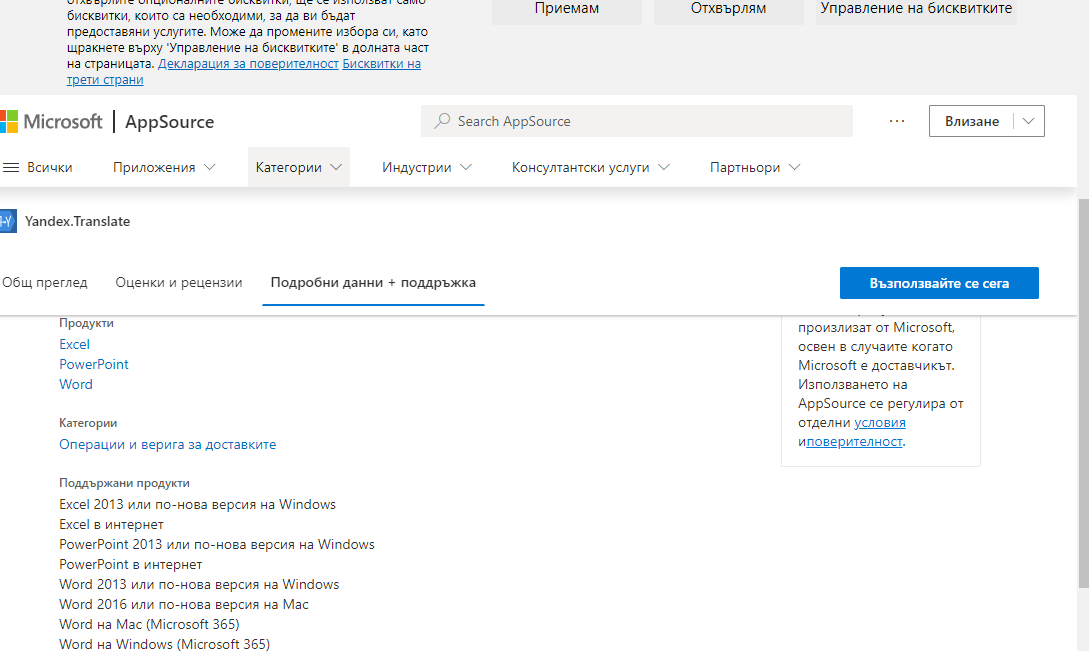Click the Yandex.Translate app icon
The width and height of the screenshot is (1089, 651).
click(x=8, y=222)
